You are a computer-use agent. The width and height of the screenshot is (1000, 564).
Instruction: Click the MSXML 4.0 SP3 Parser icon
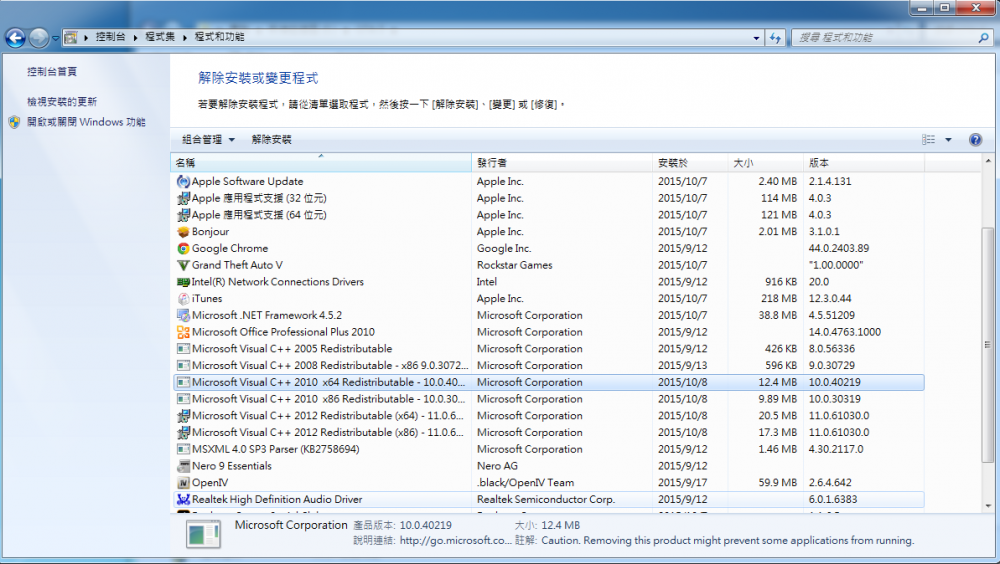(x=183, y=449)
